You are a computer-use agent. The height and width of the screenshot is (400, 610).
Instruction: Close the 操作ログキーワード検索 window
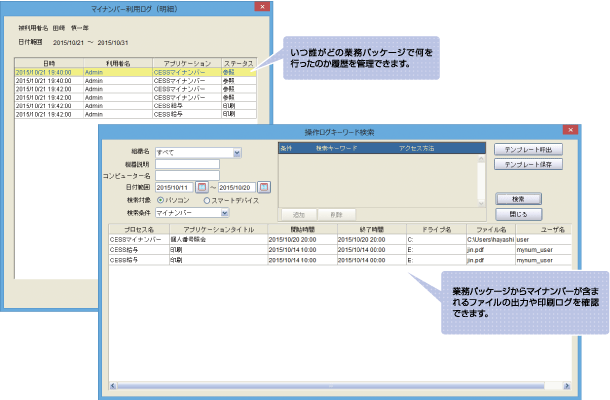(570, 130)
